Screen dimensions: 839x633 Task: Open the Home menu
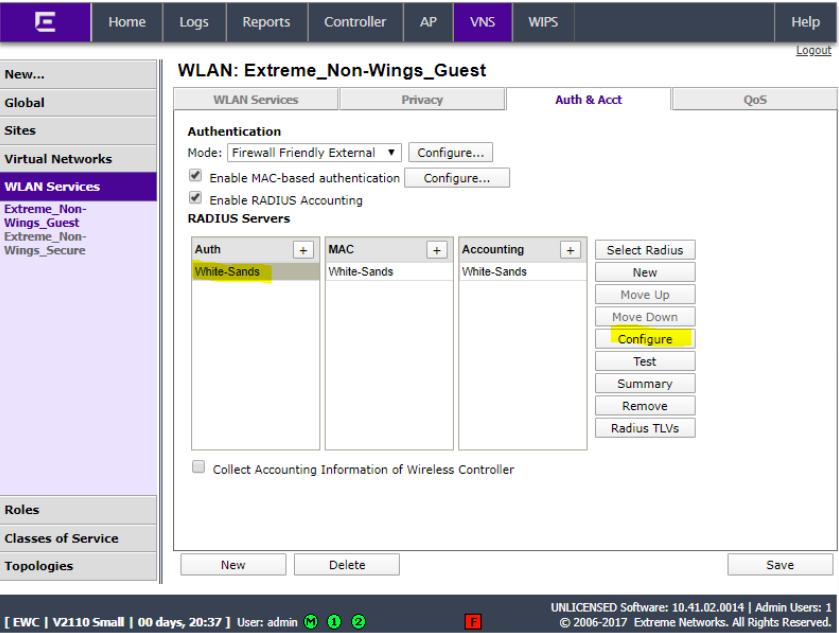pyautogui.click(x=127, y=22)
